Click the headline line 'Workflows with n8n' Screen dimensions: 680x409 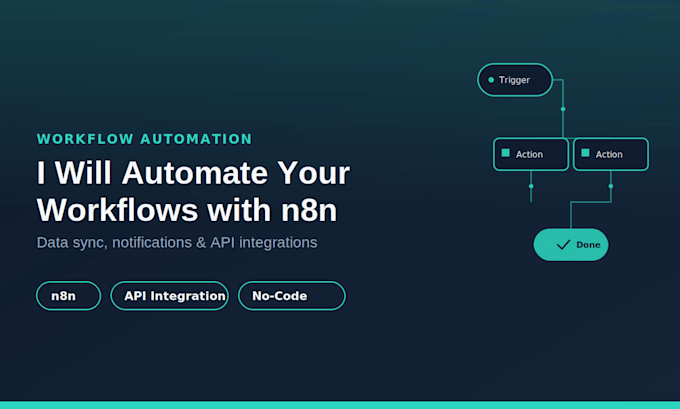coord(187,210)
